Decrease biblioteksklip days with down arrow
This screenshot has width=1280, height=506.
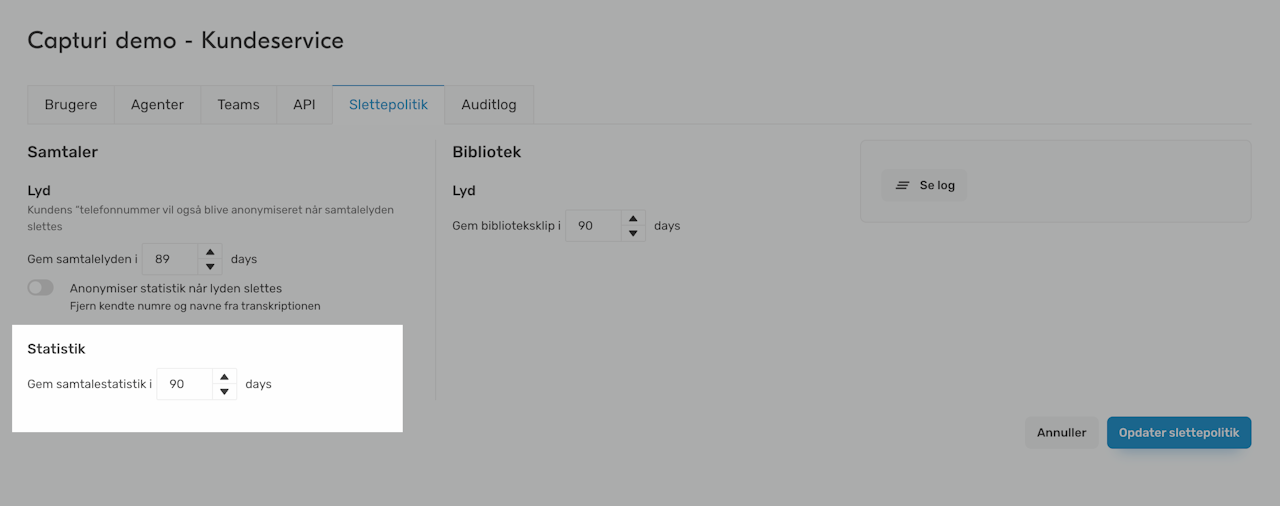[x=633, y=233]
